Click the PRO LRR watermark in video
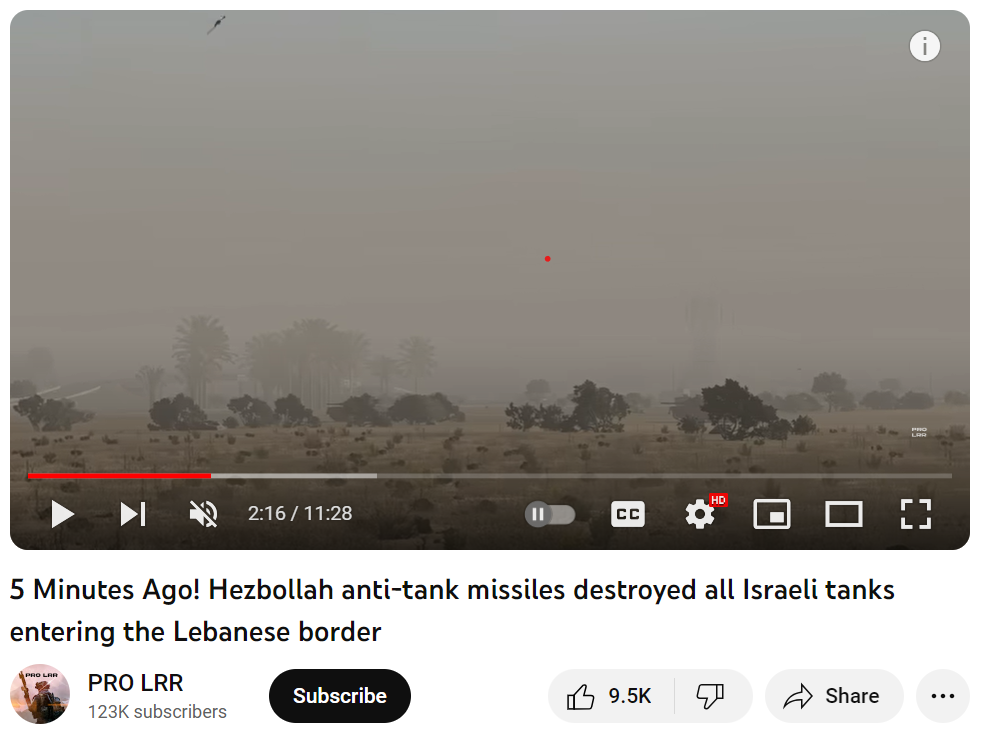 pyautogui.click(x=919, y=432)
